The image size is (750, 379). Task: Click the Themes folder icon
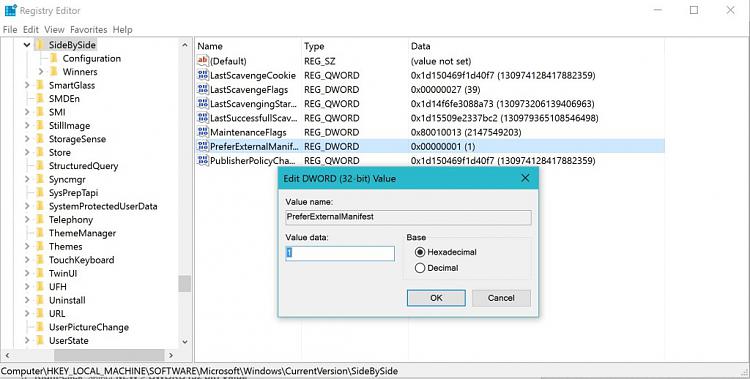point(40,246)
